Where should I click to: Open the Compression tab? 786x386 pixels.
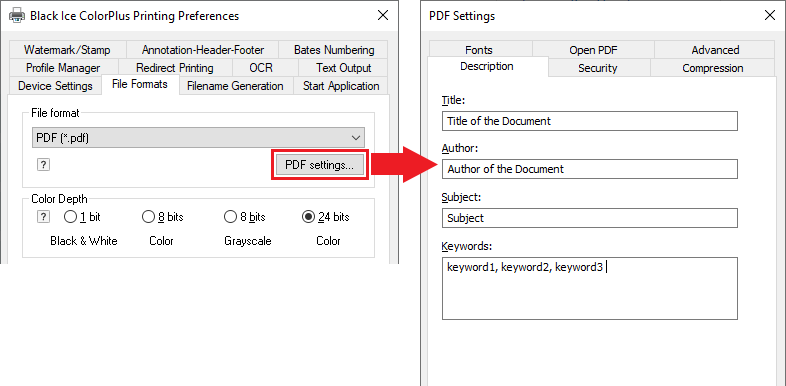click(x=713, y=68)
